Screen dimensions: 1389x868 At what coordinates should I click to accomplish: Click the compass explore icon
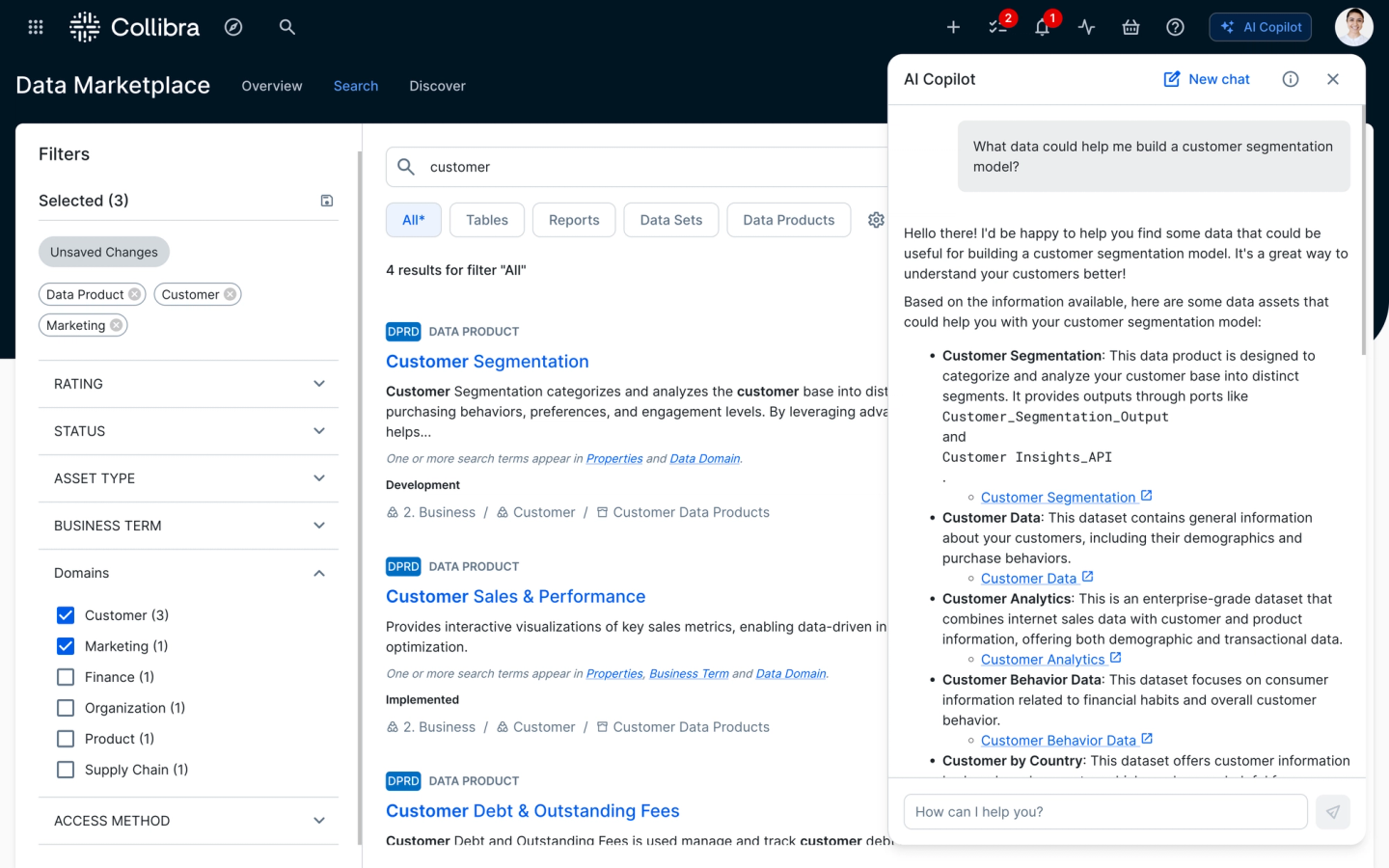click(233, 27)
